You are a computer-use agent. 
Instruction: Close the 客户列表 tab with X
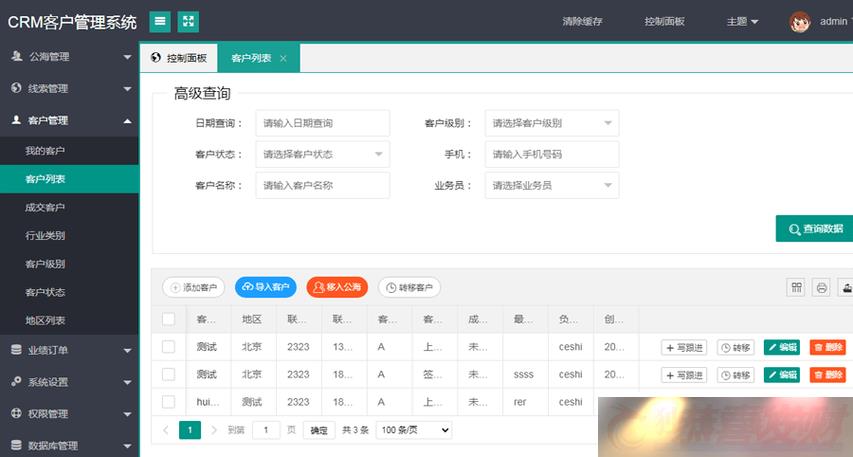click(x=283, y=58)
